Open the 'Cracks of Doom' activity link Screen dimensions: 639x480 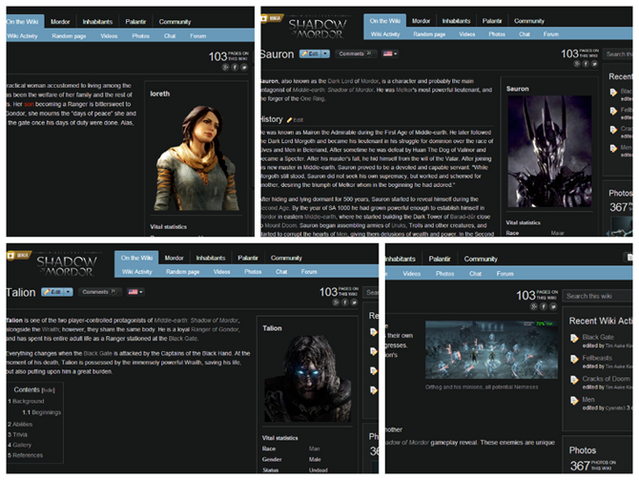606,379
